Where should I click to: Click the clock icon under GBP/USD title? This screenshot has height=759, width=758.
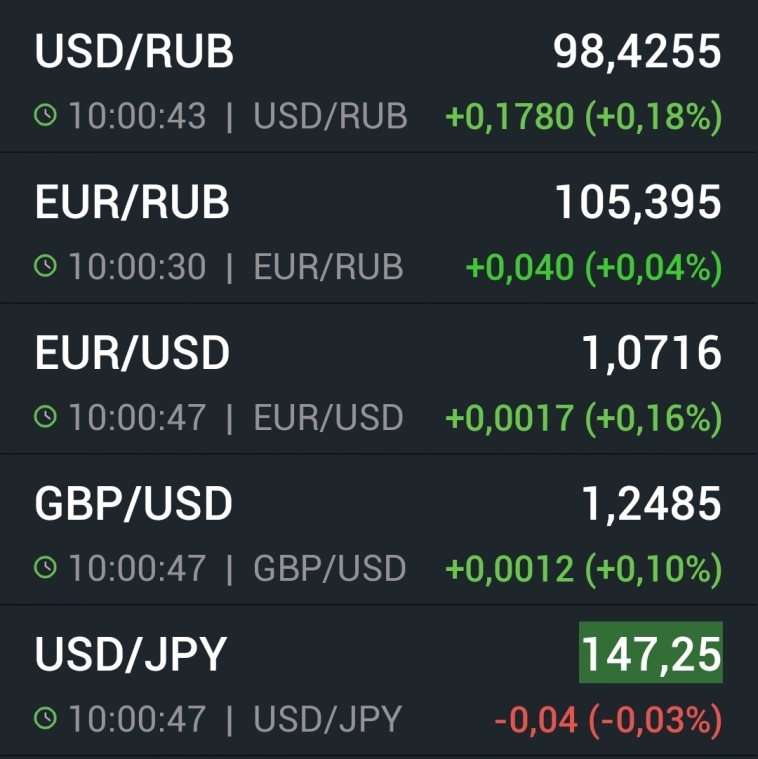point(46,569)
